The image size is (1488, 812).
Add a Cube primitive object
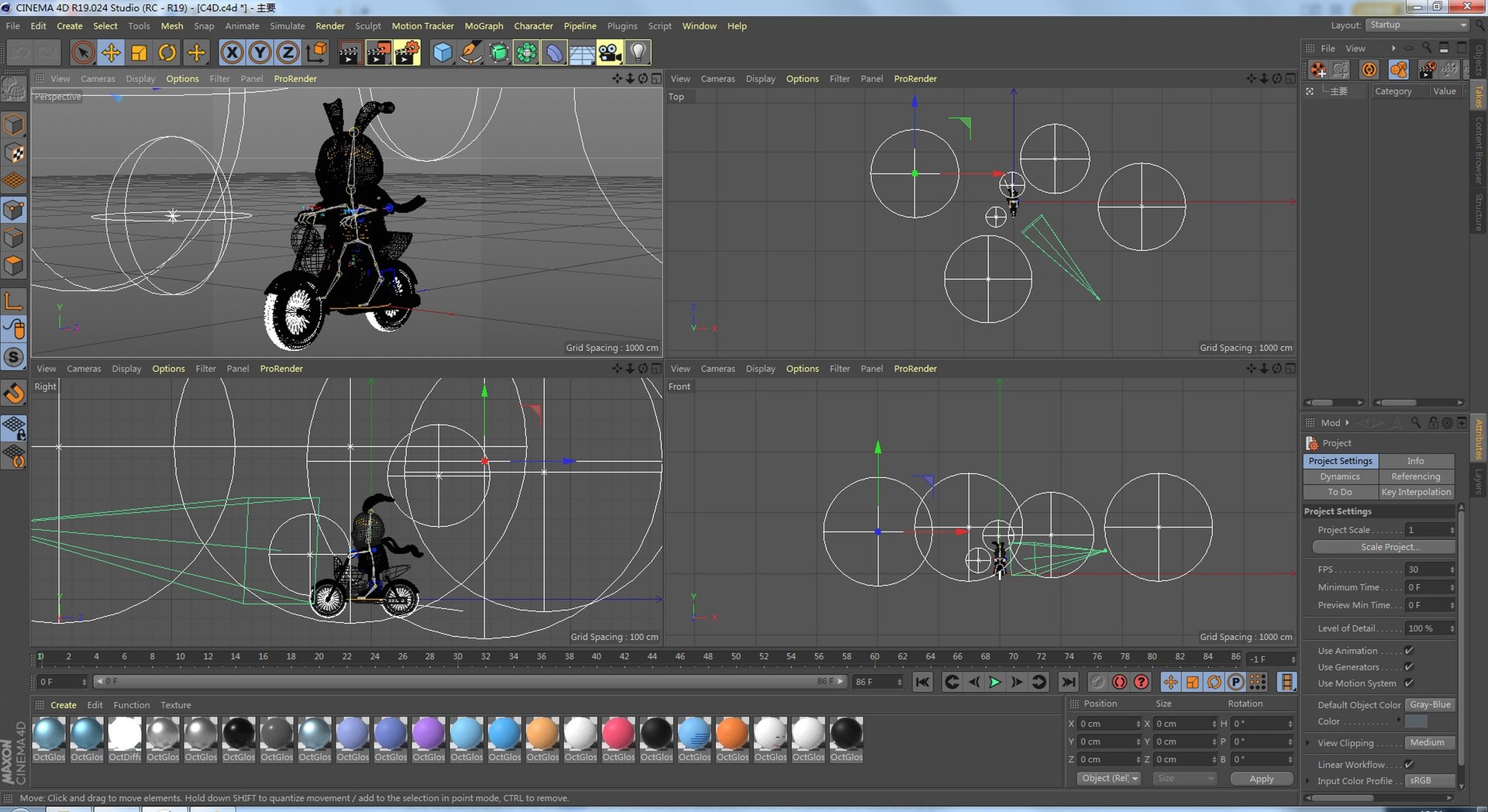pyautogui.click(x=443, y=53)
